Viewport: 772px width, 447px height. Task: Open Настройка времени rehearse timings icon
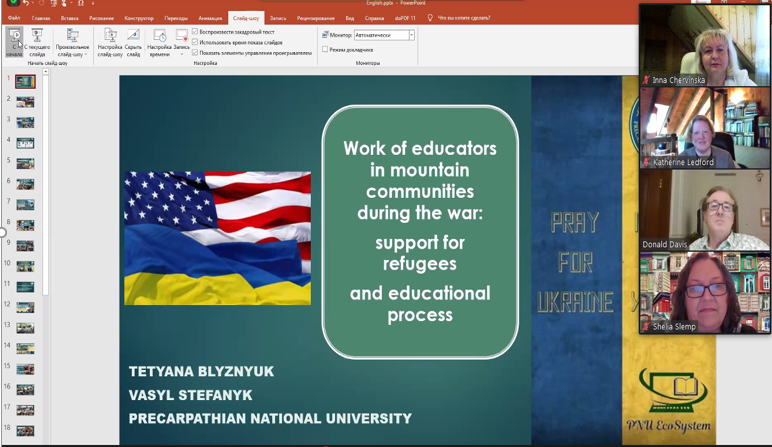(159, 38)
